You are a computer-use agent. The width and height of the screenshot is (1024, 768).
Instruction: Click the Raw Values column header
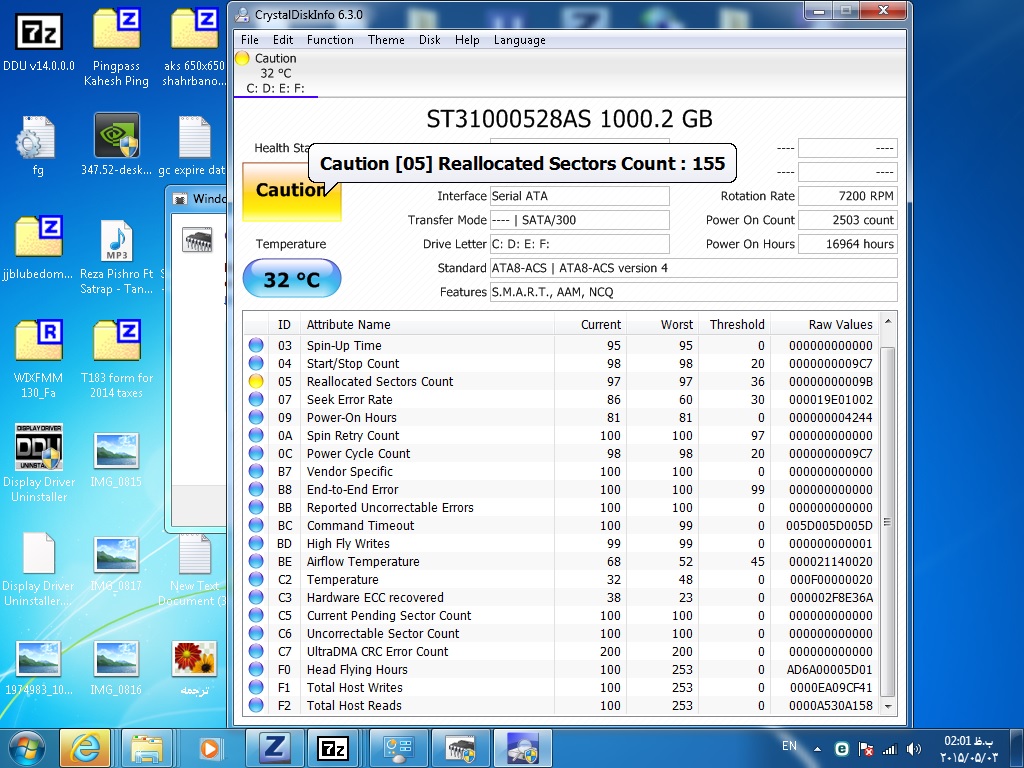click(824, 325)
